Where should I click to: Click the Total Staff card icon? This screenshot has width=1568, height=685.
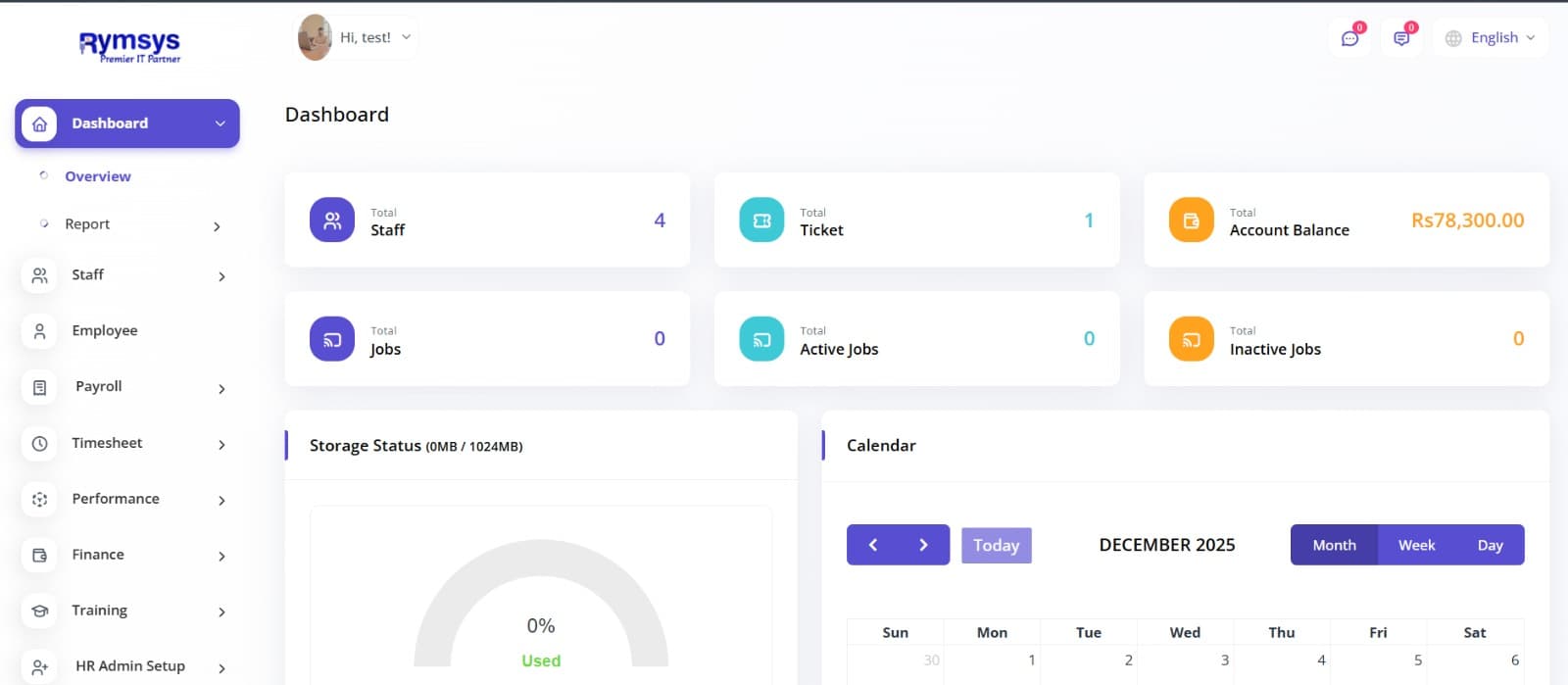(332, 220)
